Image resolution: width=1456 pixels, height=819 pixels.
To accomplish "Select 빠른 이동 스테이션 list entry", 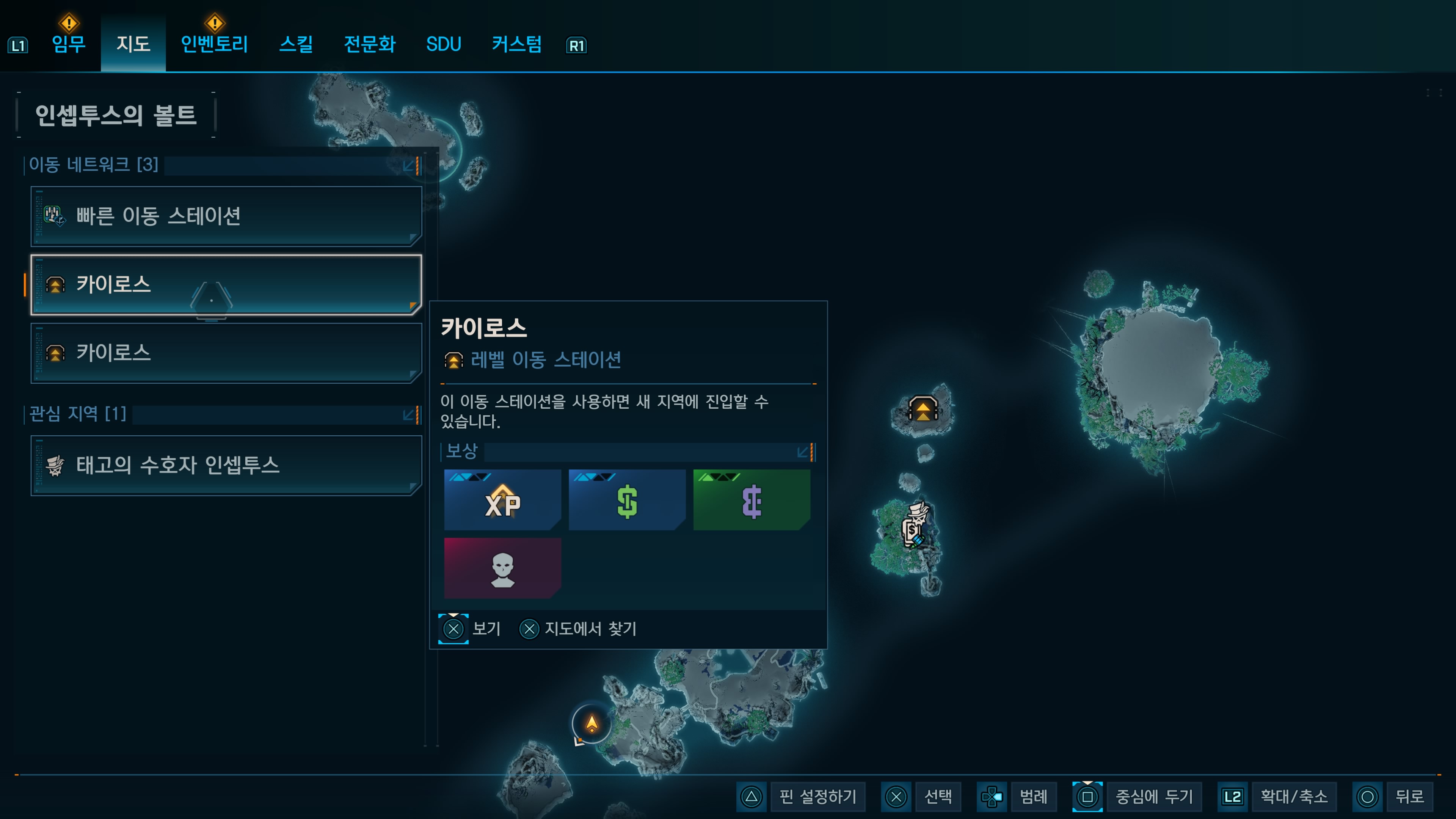I will (226, 217).
